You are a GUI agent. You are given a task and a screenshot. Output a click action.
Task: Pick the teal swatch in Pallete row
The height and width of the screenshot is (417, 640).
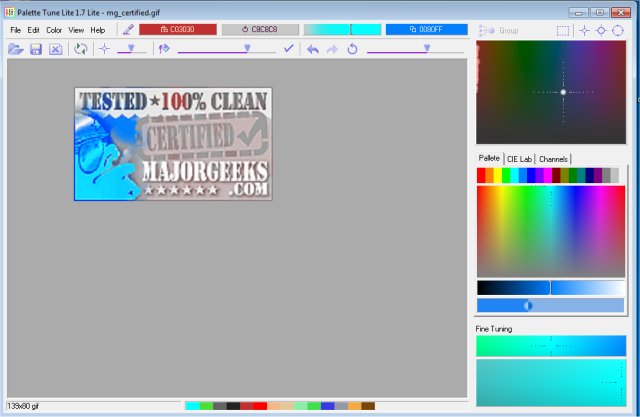click(x=581, y=175)
